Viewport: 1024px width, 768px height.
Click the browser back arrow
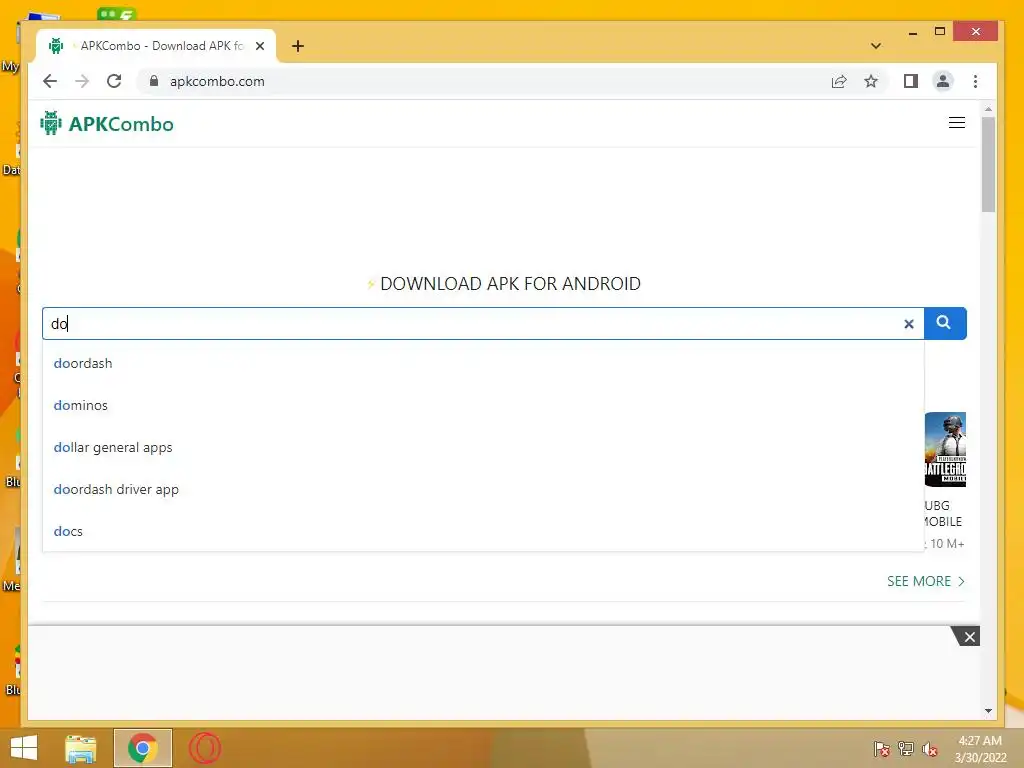[50, 81]
